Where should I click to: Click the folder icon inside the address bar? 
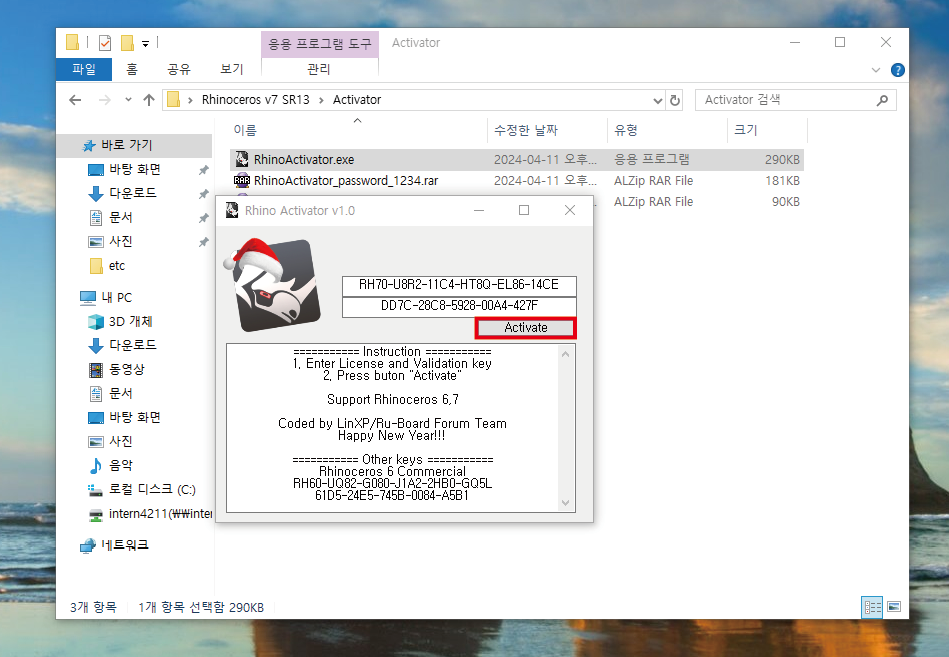click(174, 99)
